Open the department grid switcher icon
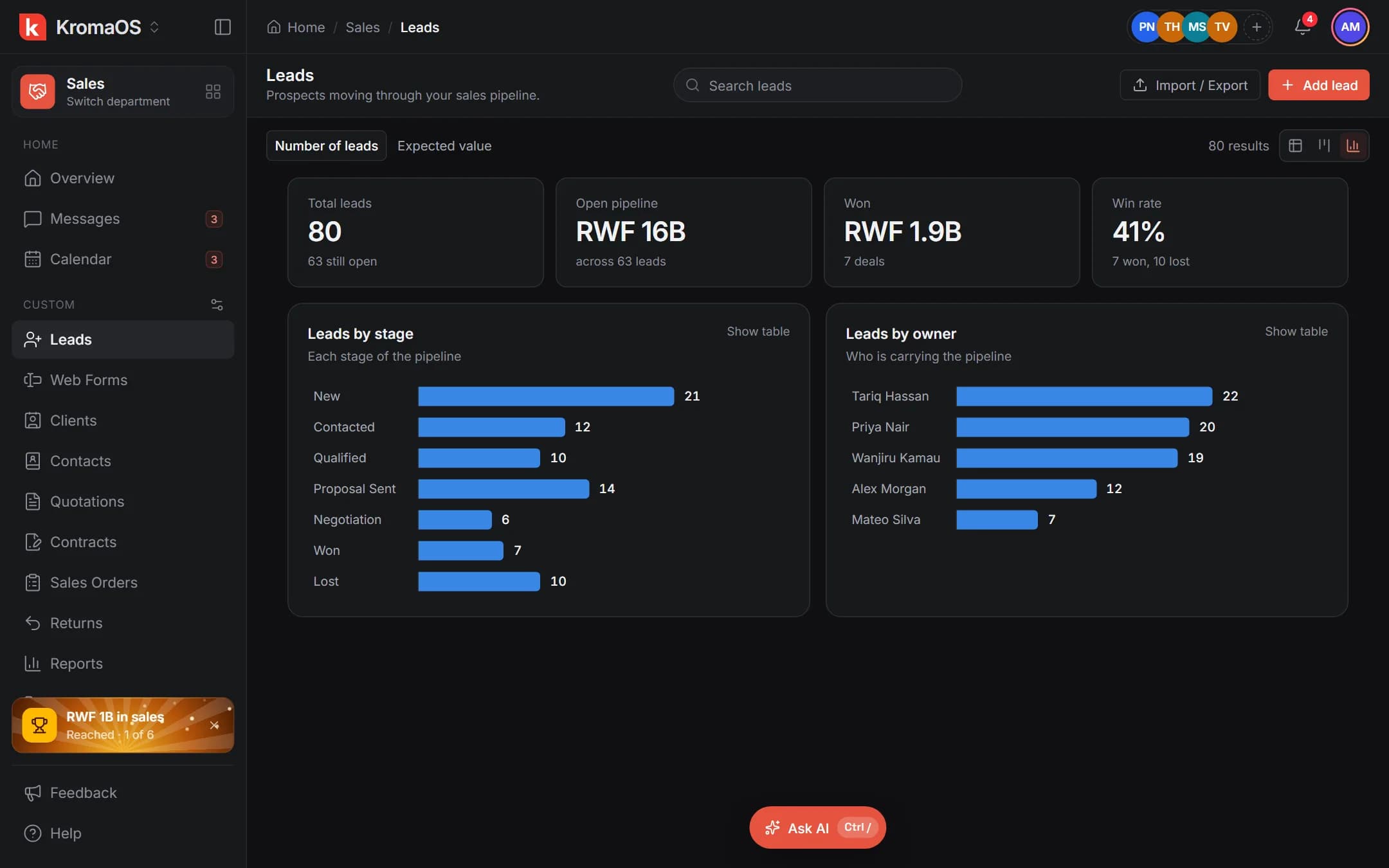This screenshot has height=868, width=1389. 213,91
